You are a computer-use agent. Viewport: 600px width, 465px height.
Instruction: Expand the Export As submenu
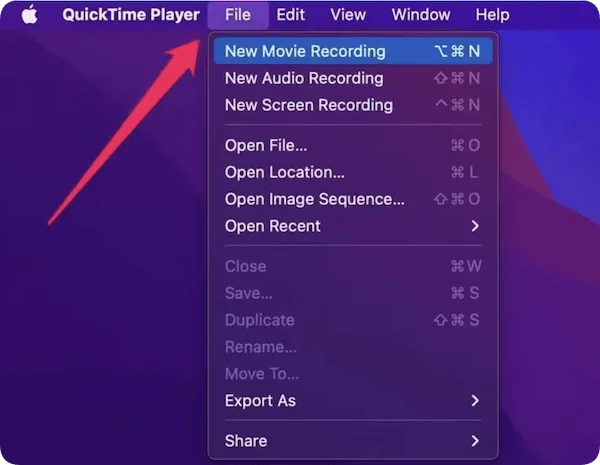click(x=353, y=400)
